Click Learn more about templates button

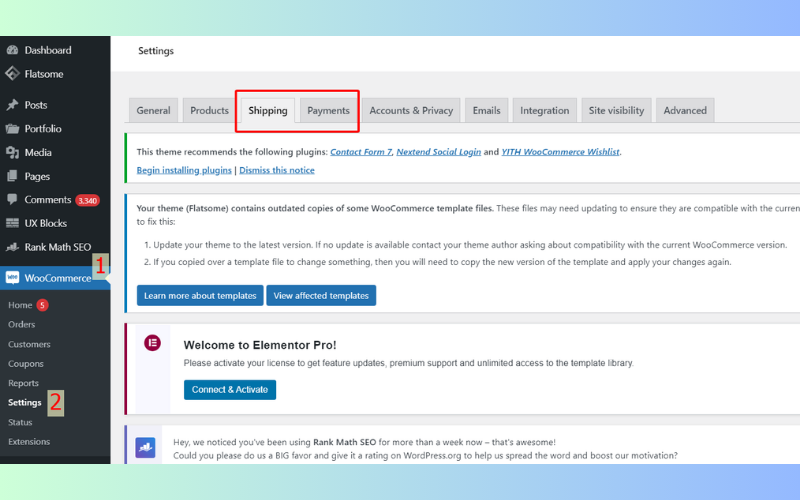[200, 295]
